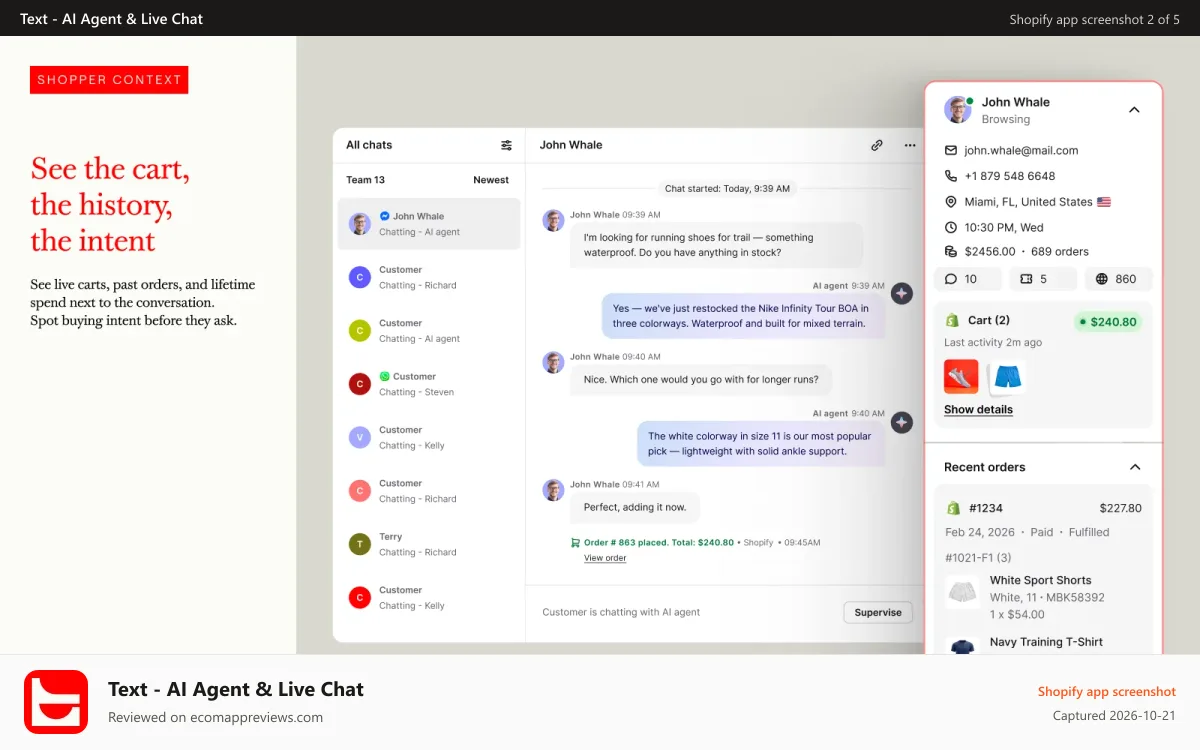Click the White Sport Shorts item name
Screen dimensions: 1200x750
(1041, 580)
